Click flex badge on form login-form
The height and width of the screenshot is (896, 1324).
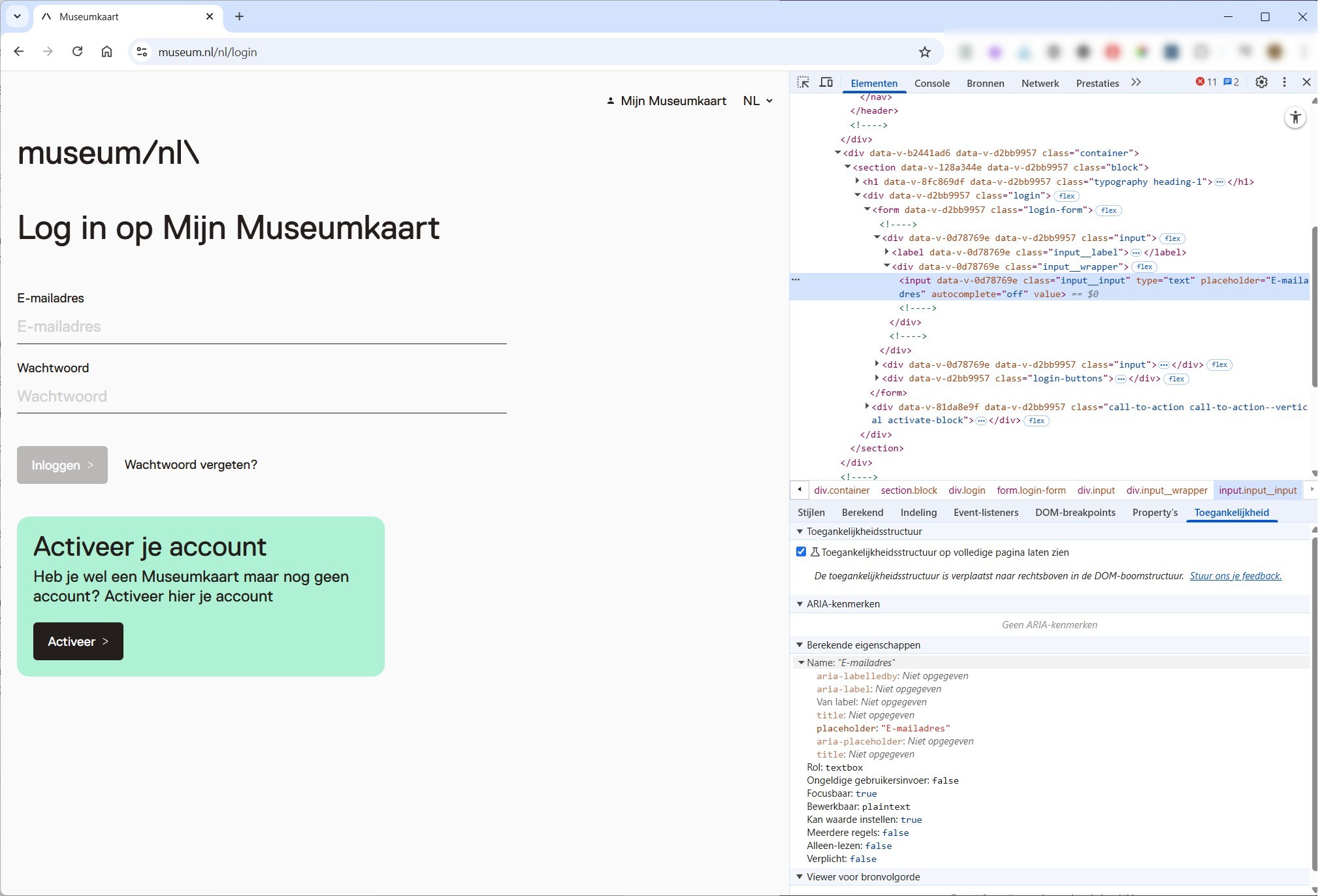coord(1108,210)
